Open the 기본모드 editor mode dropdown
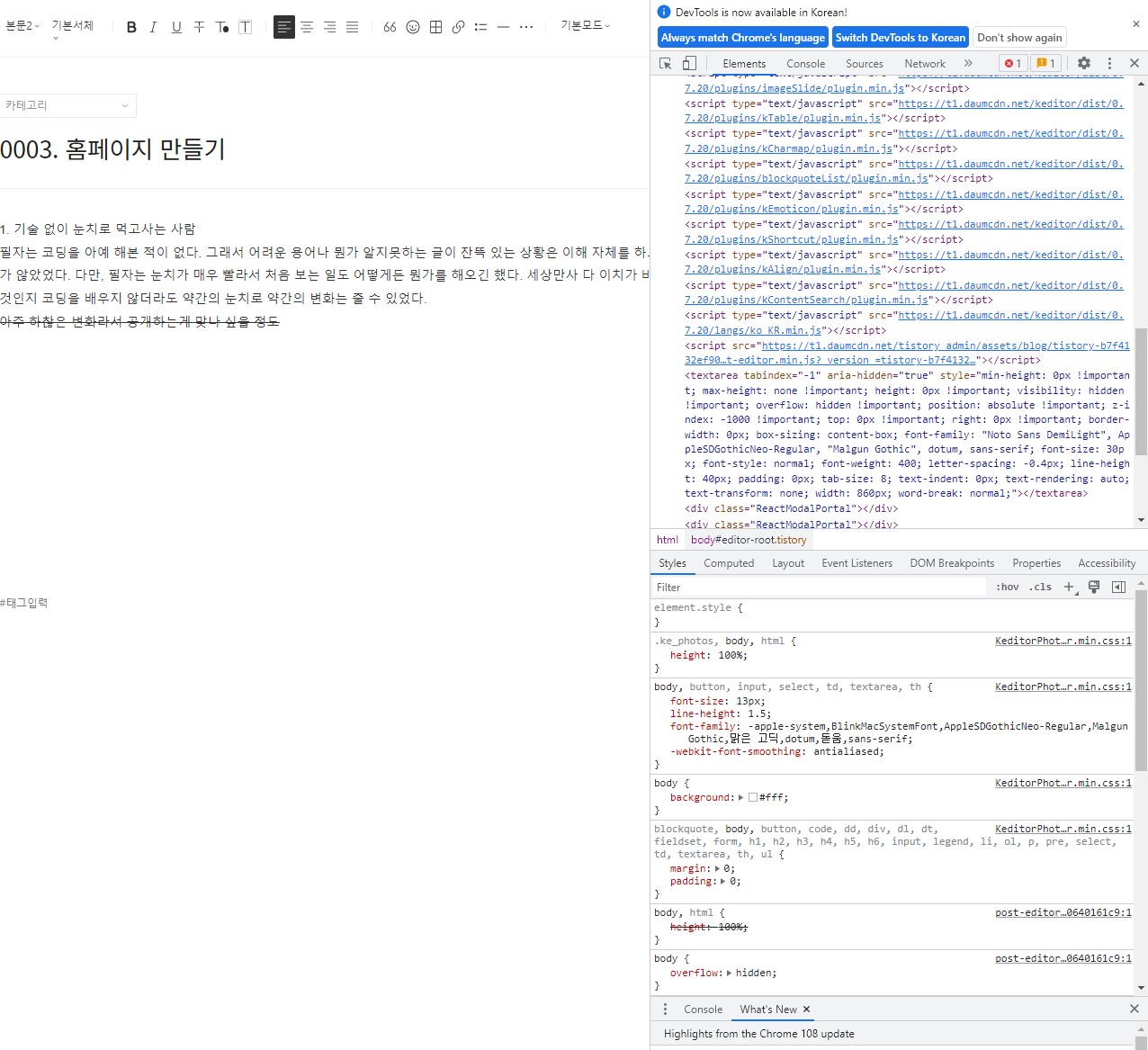The height and width of the screenshot is (1050, 1148). click(x=585, y=25)
